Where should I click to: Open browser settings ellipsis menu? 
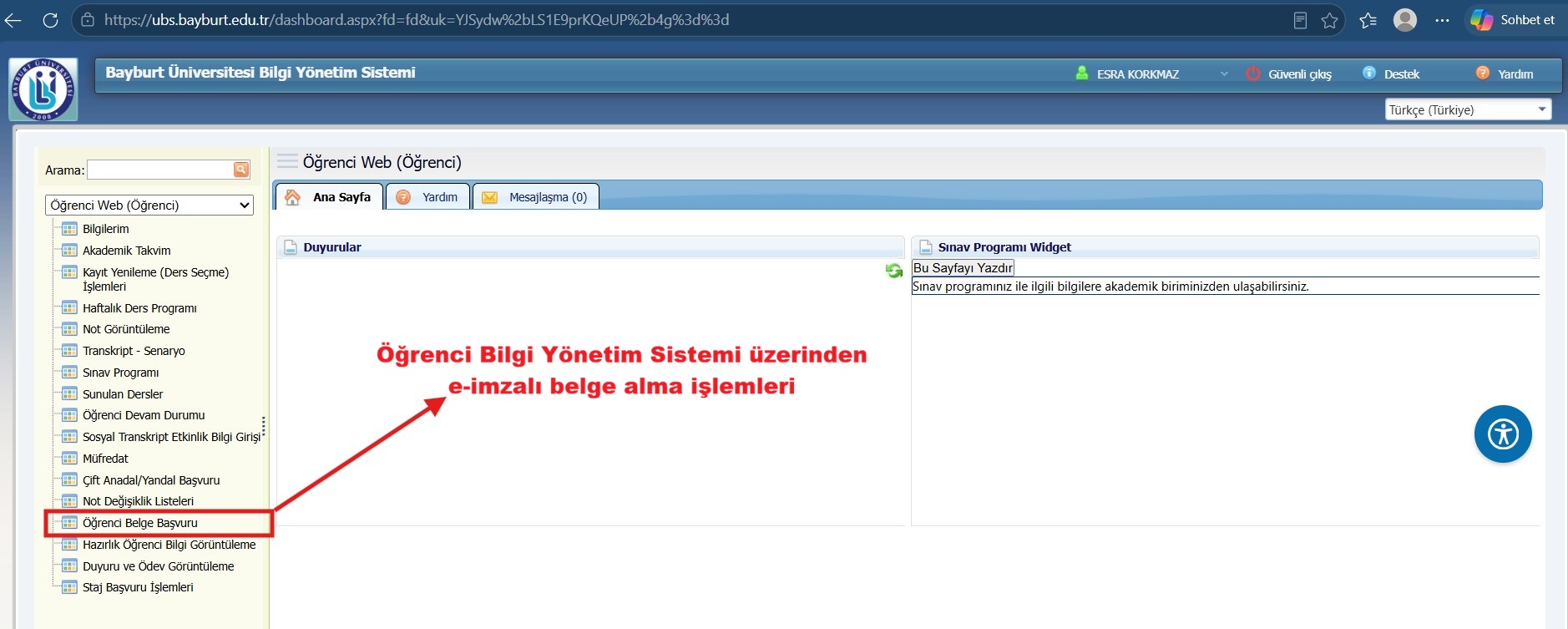[1442, 20]
